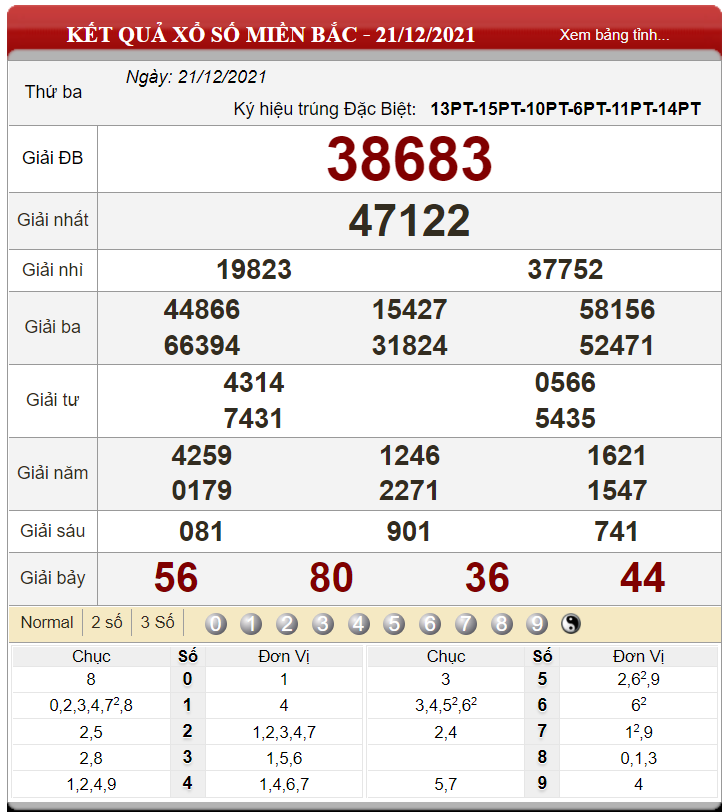Viewport: 728px width, 812px height.
Task: Click the digit 5 ball filter
Action: [x=394, y=624]
